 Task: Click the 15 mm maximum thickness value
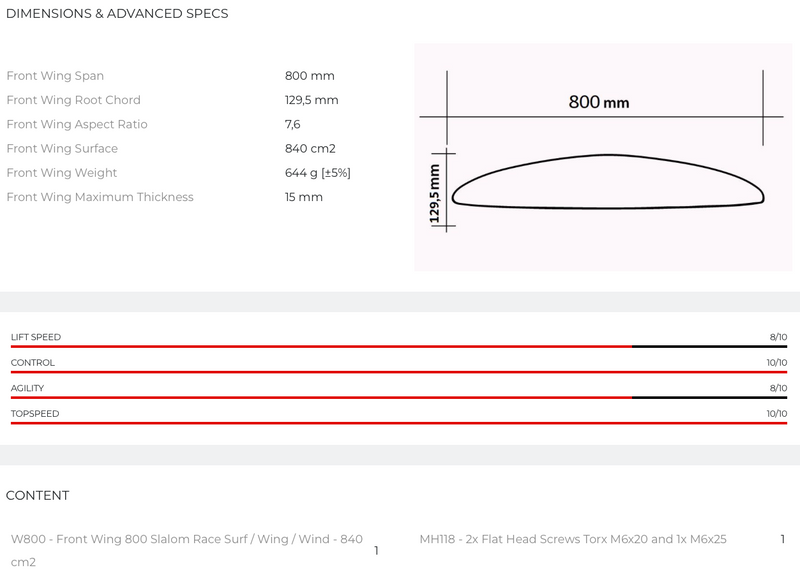[304, 197]
